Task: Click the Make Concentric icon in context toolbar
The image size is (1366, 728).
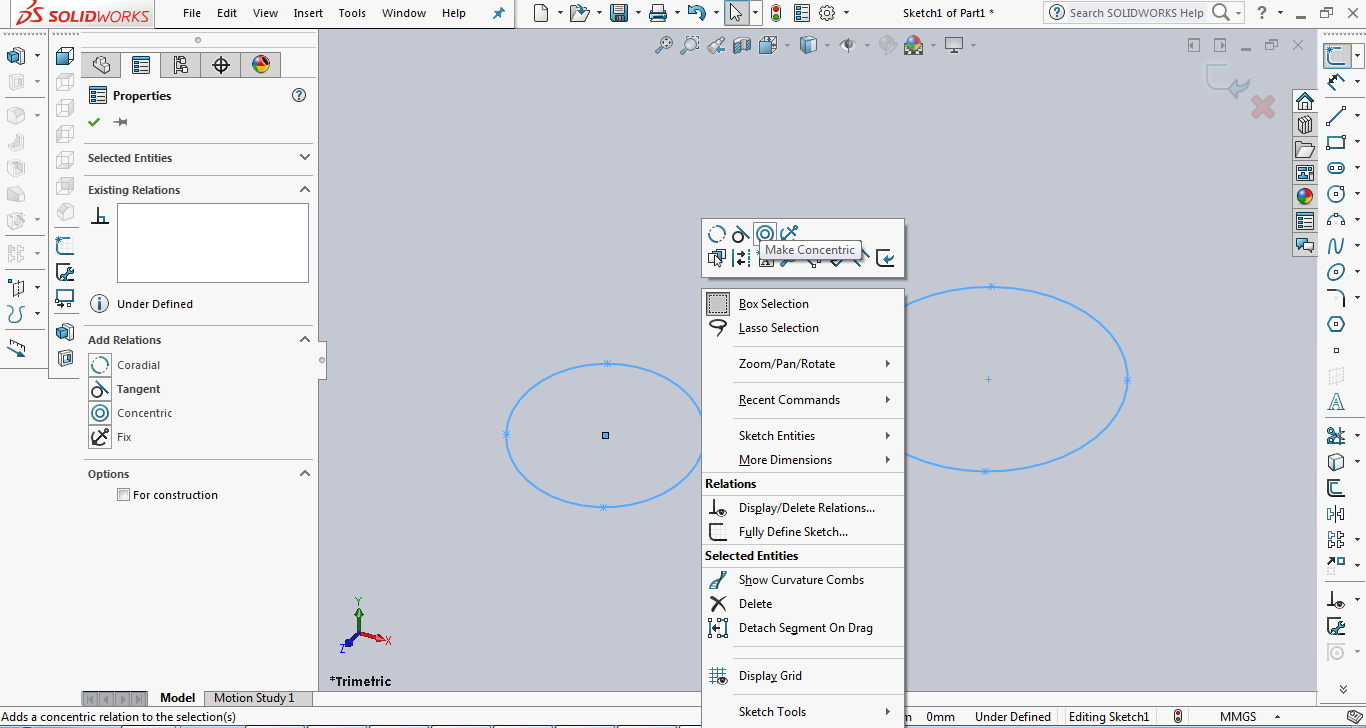Action: 765,234
